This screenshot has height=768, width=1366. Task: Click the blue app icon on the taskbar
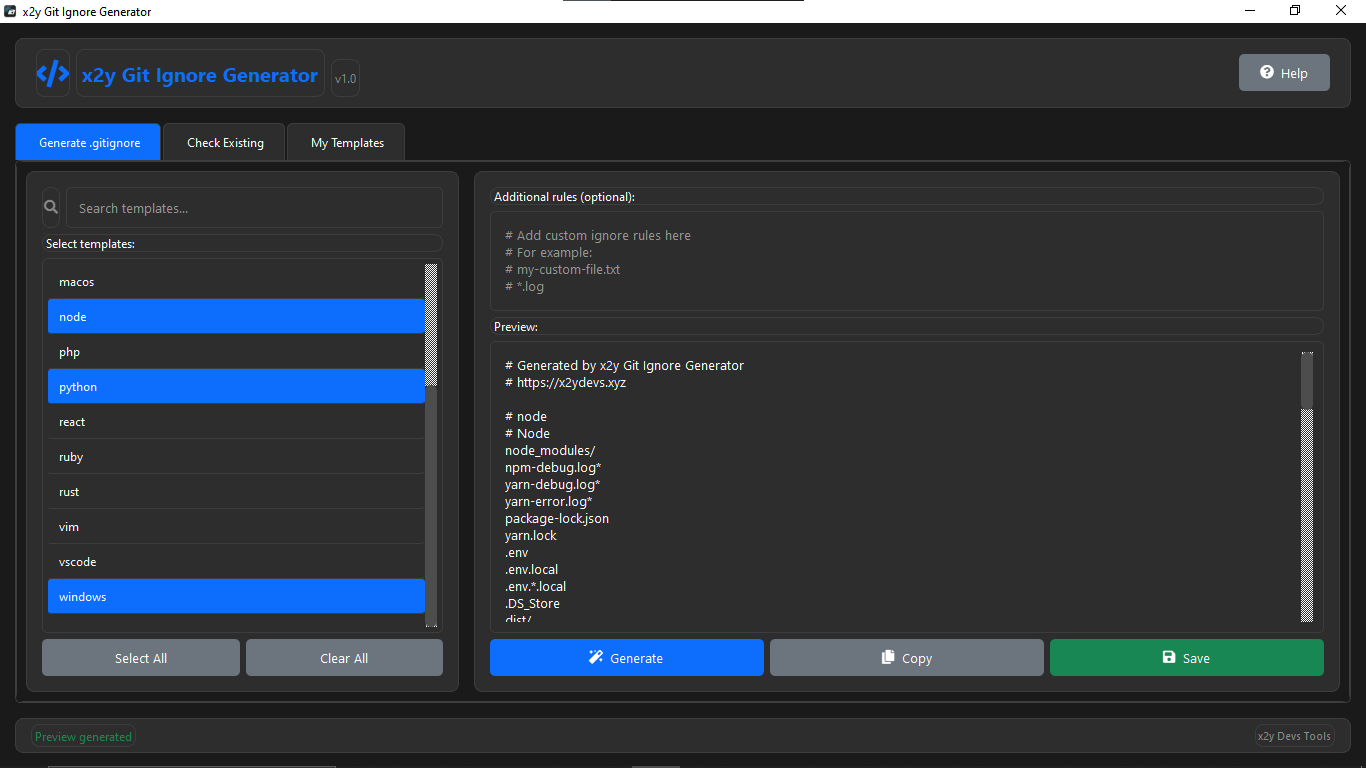655,765
